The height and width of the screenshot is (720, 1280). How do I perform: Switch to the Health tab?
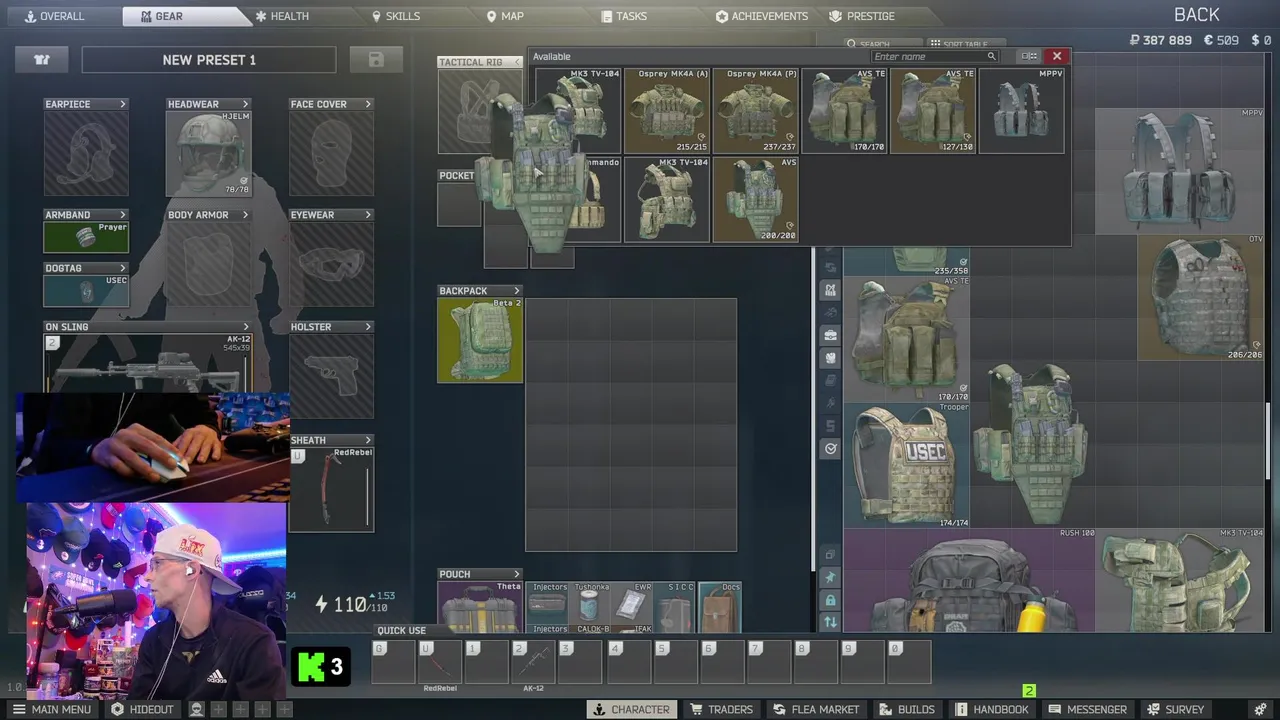pyautogui.click(x=282, y=16)
